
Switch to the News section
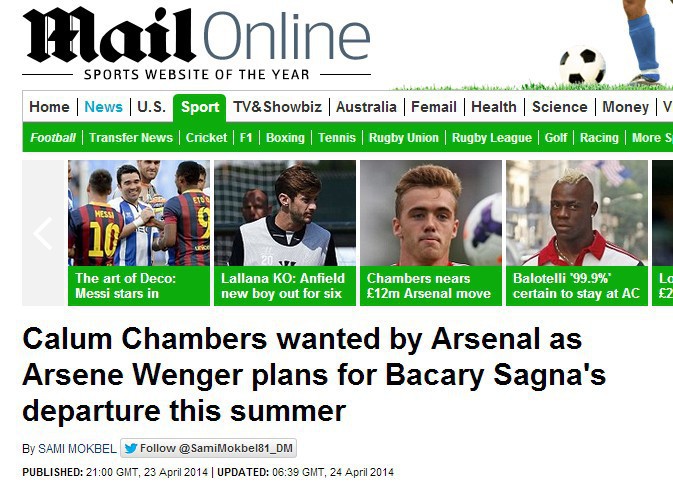pos(103,107)
